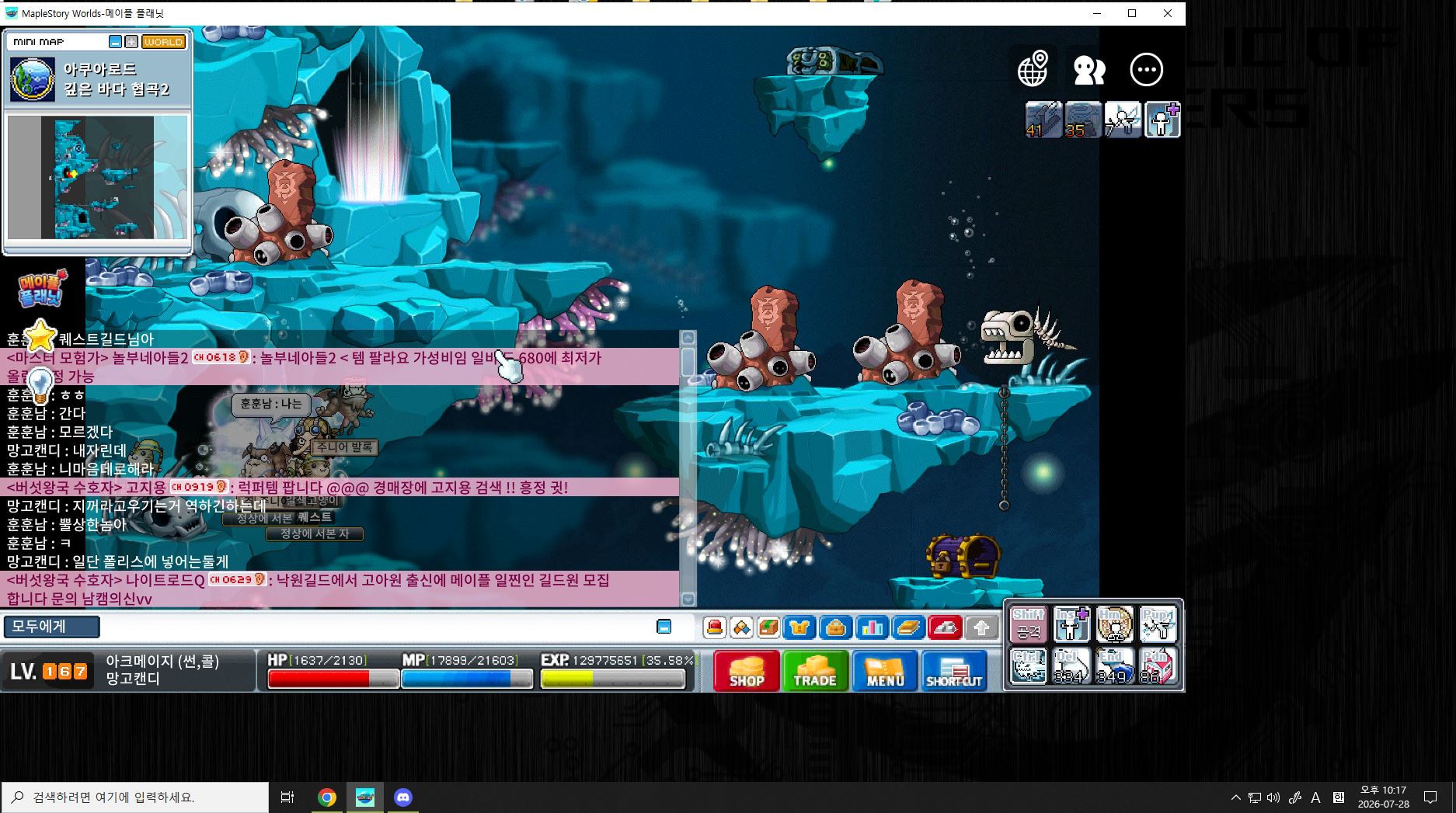Open the SHORTCUT button
Screen dimensions: 1456x813
[x=954, y=671]
